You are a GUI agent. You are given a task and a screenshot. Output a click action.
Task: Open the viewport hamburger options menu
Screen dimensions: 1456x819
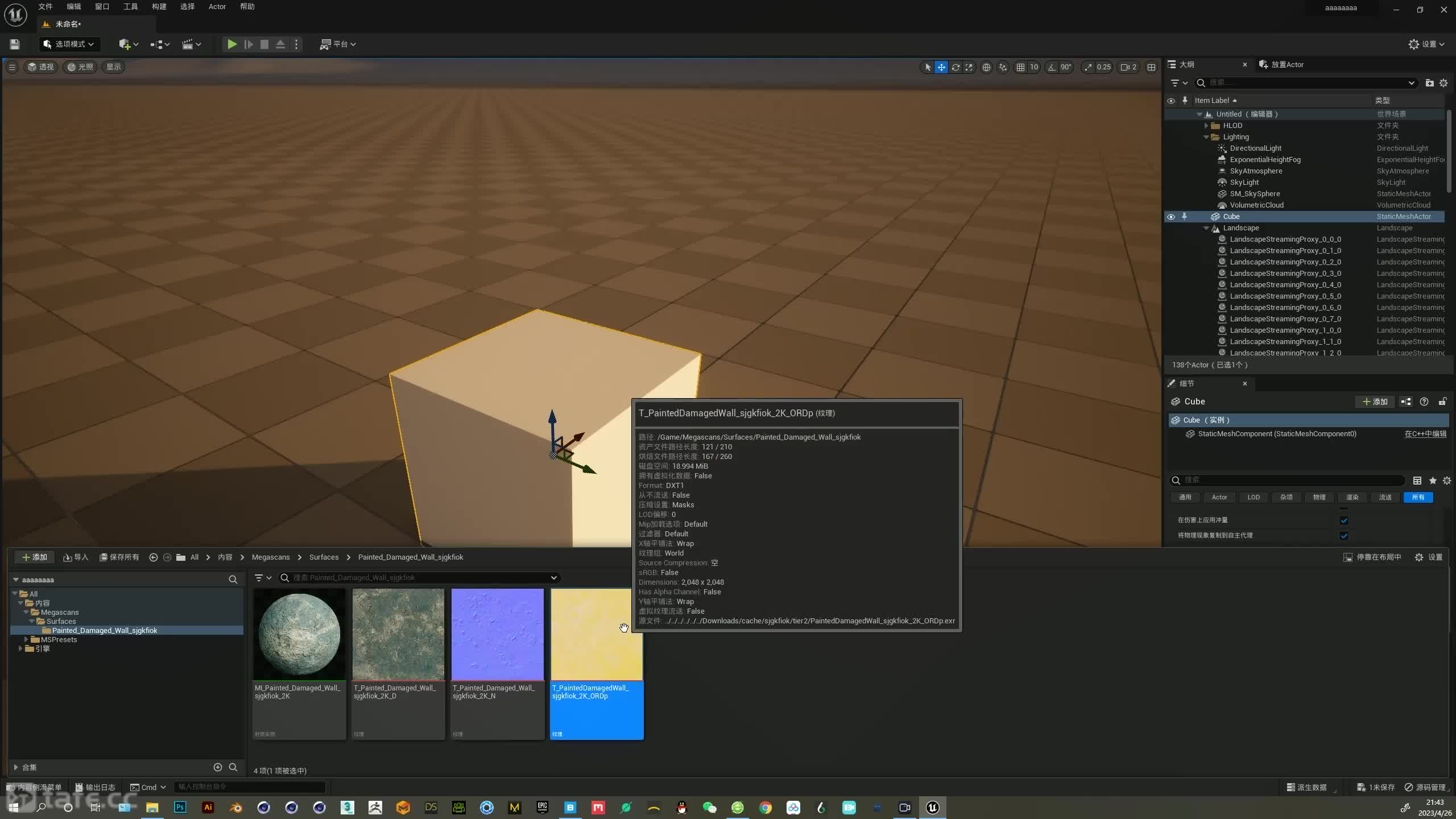click(x=11, y=67)
